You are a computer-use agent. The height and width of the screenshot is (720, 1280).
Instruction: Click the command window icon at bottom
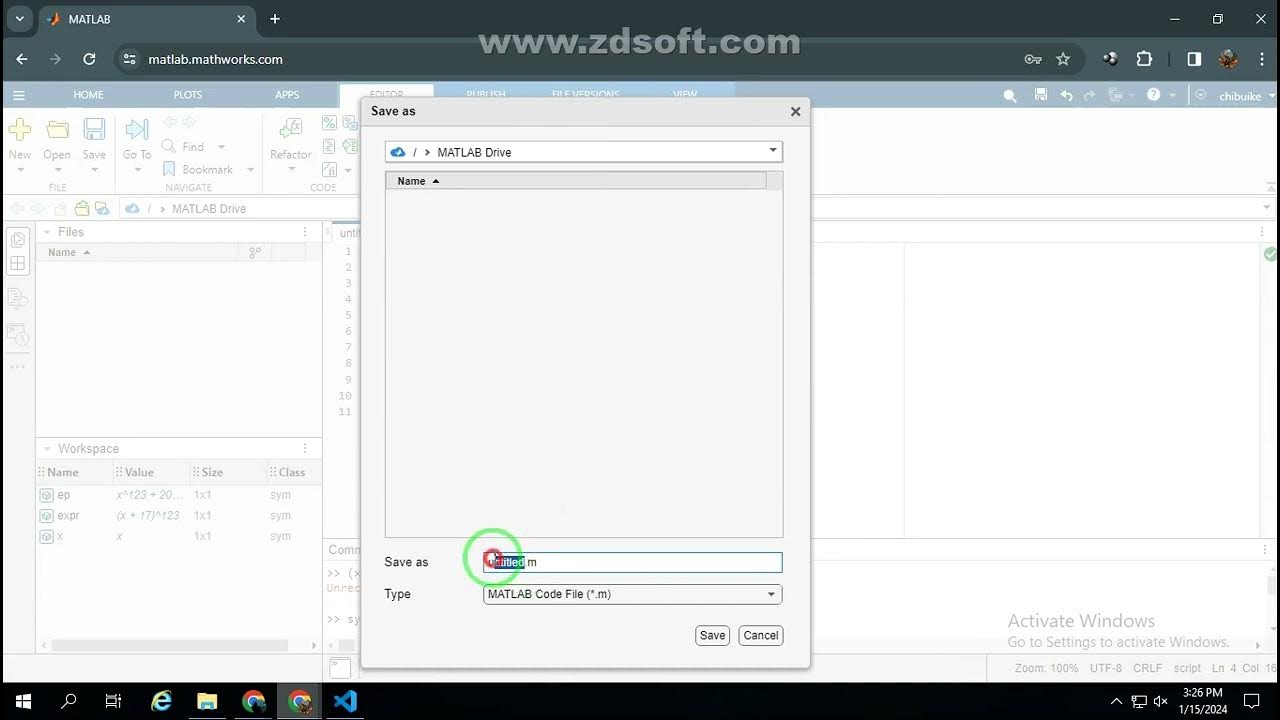[340, 667]
